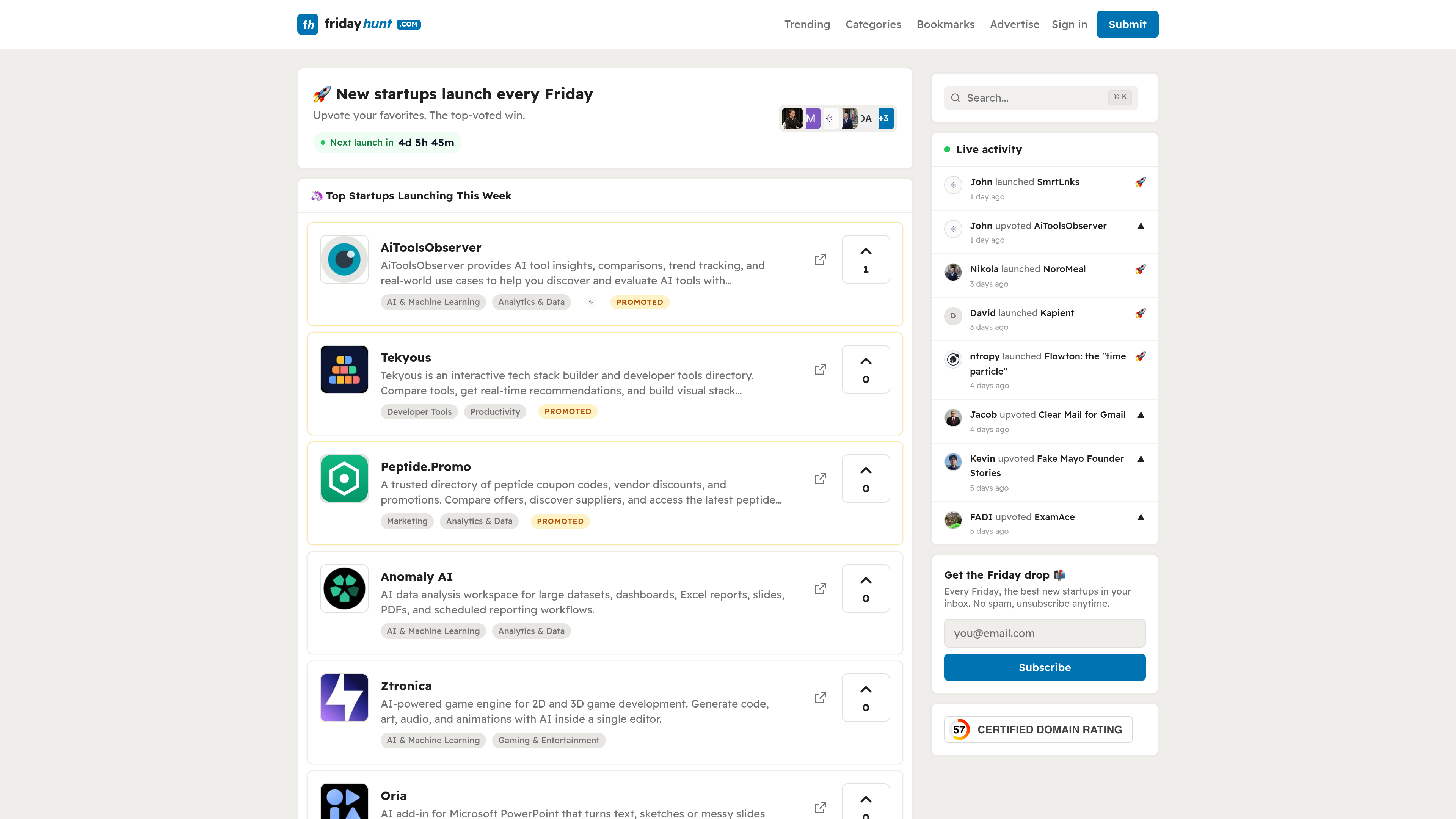Click FADI's avatar in Live activity
1456x819 pixels.
(x=953, y=520)
